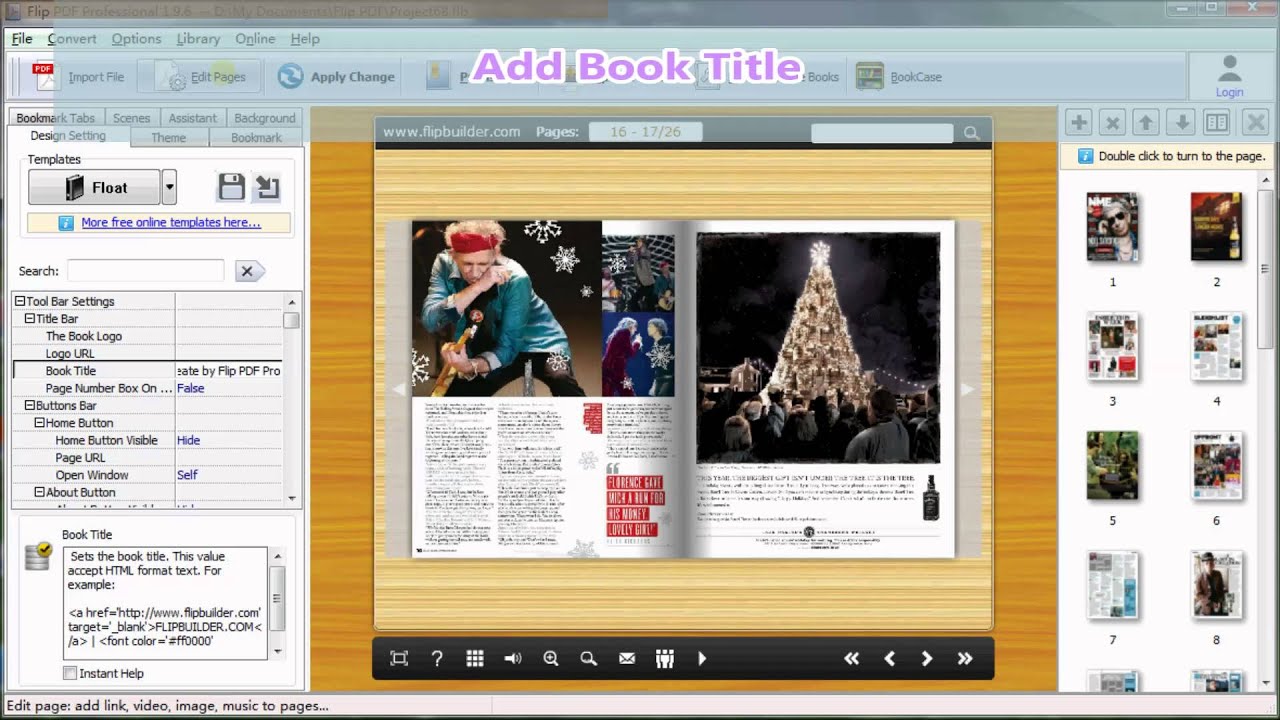Collapse the Buttons Bar tree node
Screen dimensions: 1280x720
click(x=29, y=405)
